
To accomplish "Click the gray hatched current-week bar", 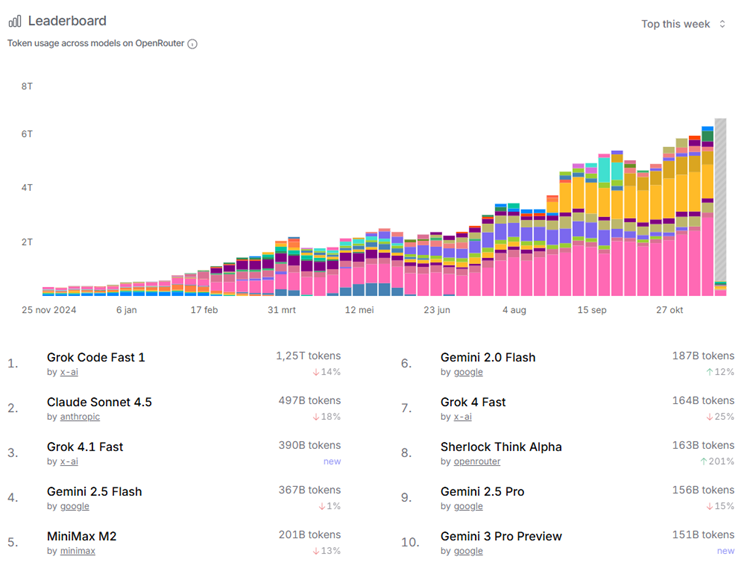I will (x=720, y=199).
